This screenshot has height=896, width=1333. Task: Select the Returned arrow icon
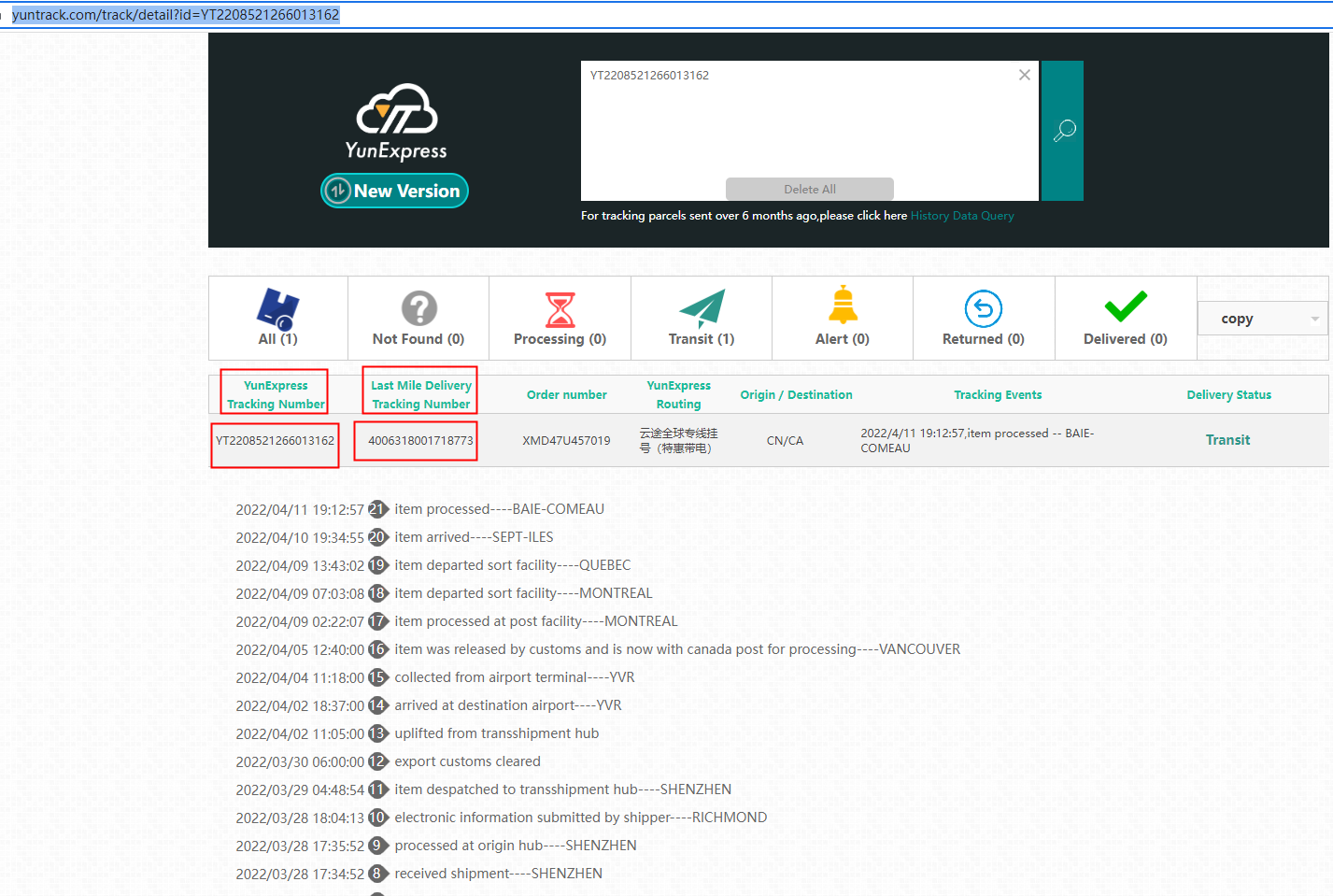point(983,308)
